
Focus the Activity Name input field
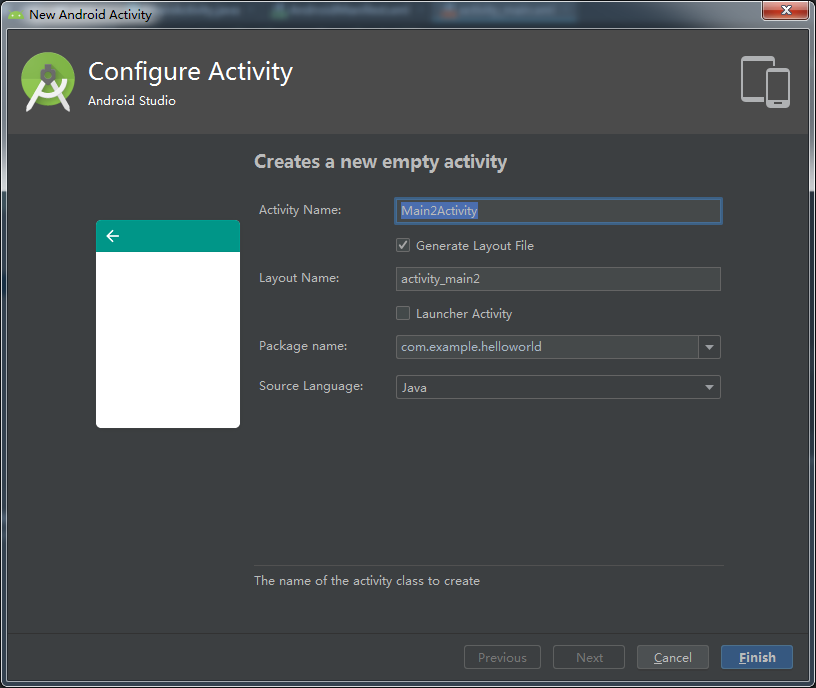(558, 211)
